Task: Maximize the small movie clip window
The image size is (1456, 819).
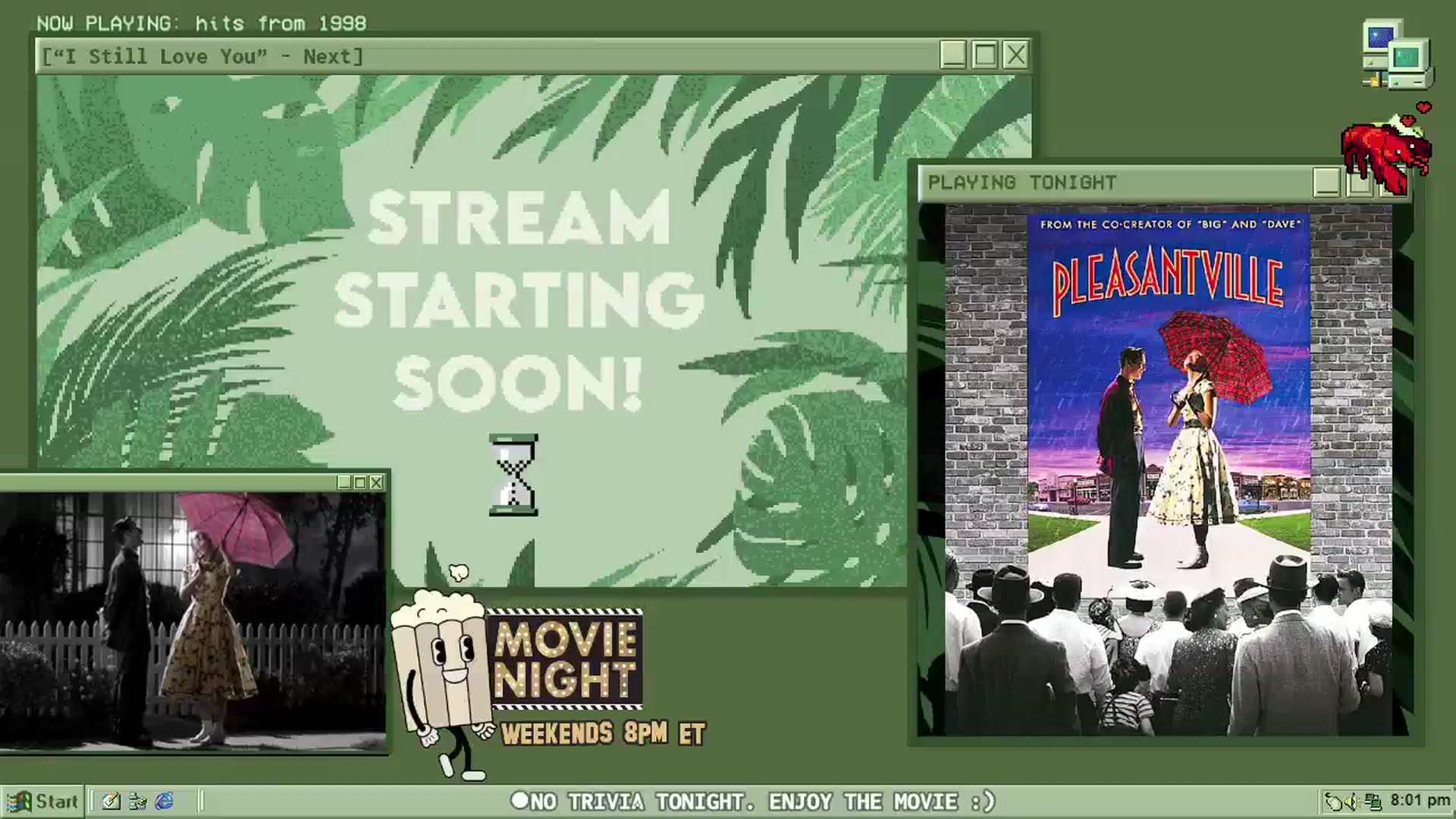Action: (x=360, y=482)
